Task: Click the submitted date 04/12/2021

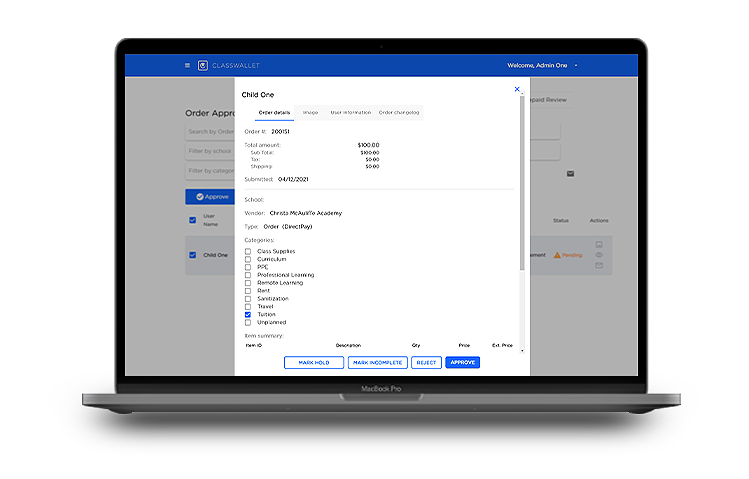Action: pyautogui.click(x=293, y=180)
